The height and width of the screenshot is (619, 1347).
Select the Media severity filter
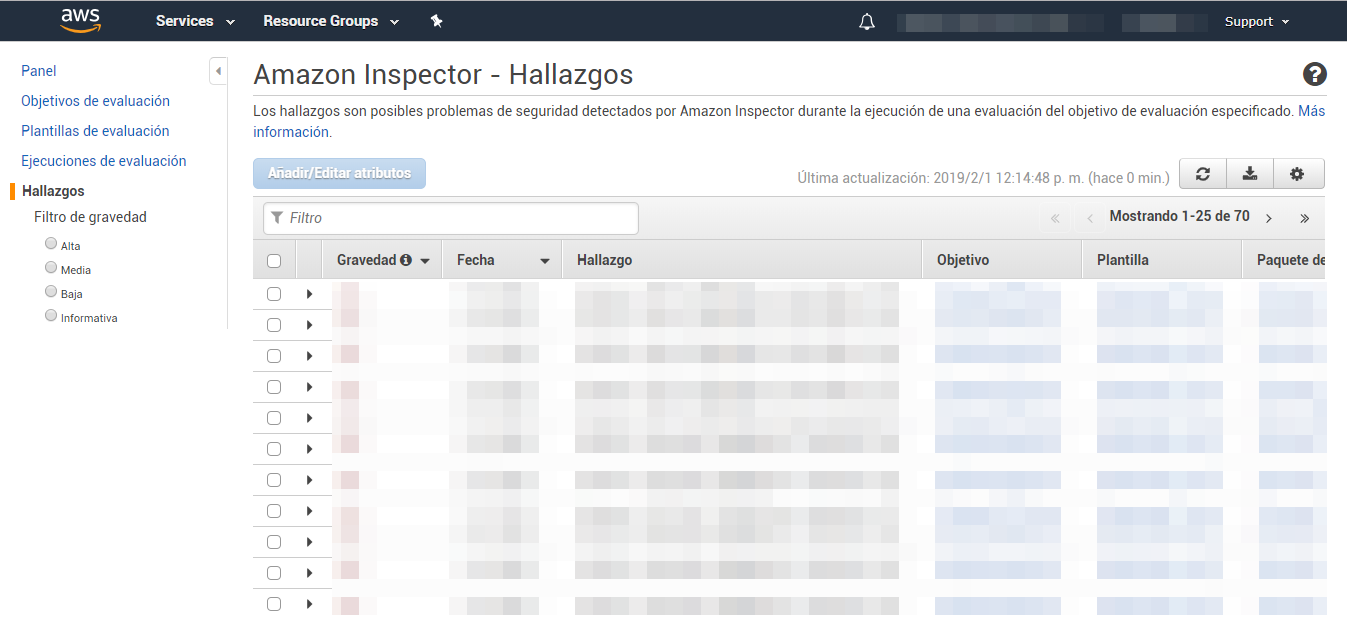(x=51, y=268)
